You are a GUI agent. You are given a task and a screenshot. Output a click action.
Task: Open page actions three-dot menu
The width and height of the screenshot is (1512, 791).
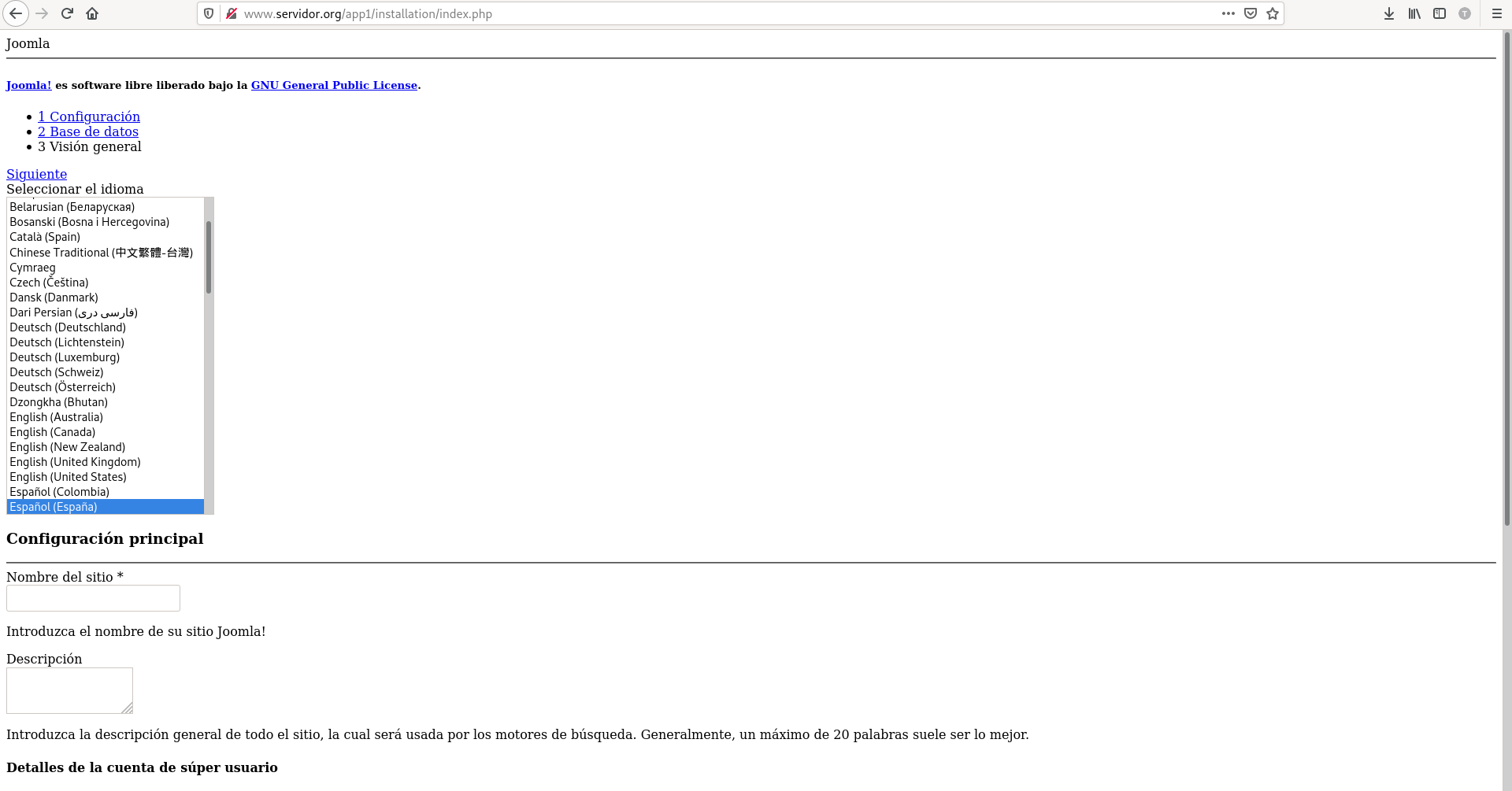tap(1228, 13)
